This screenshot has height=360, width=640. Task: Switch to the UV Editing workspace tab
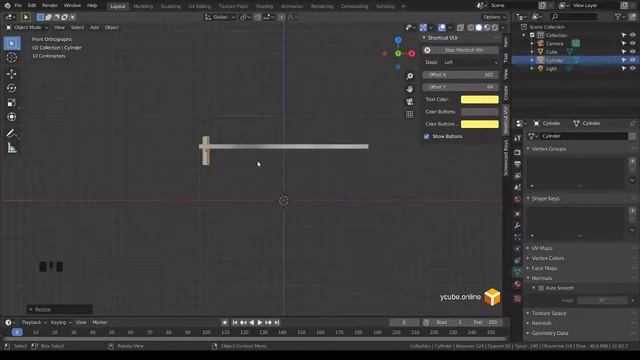click(200, 6)
